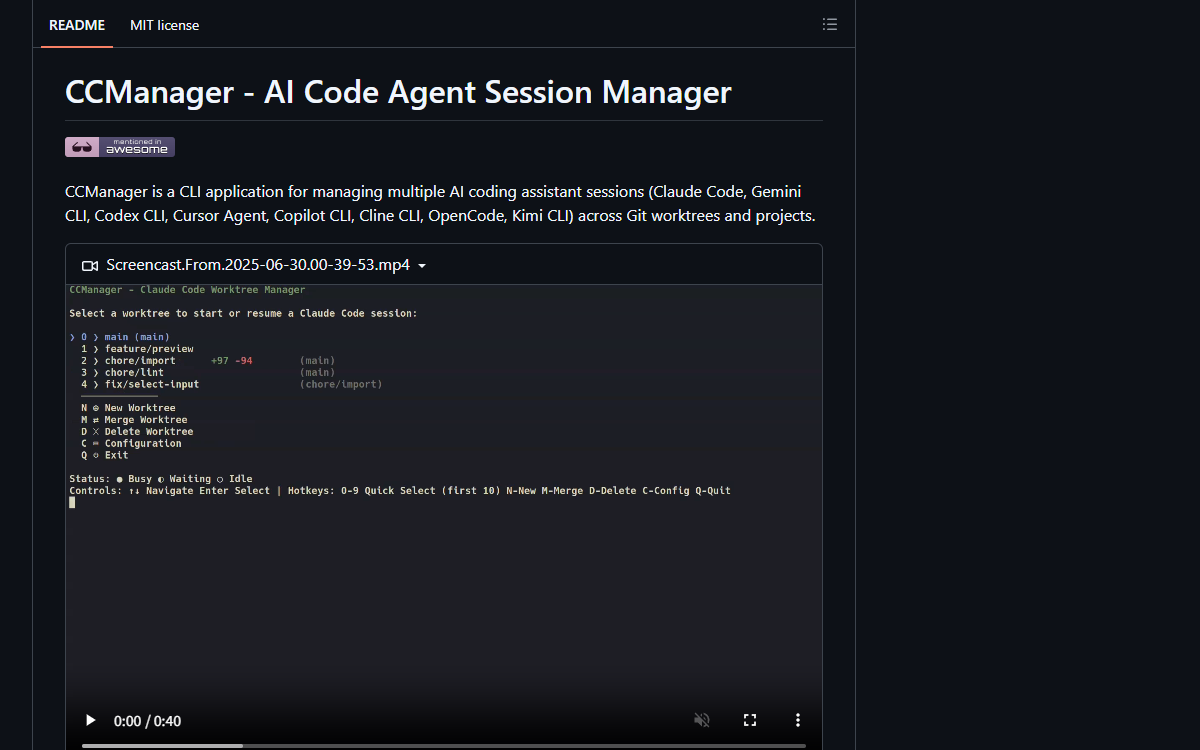This screenshot has width=1200, height=750.
Task: Click the video progress bar
Action: (x=444, y=745)
